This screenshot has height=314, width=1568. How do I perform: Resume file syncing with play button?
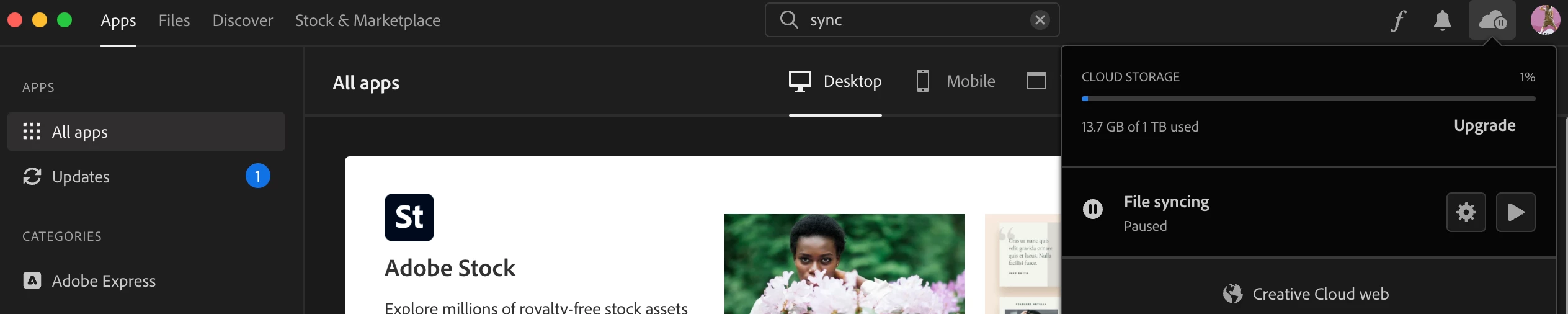1516,212
